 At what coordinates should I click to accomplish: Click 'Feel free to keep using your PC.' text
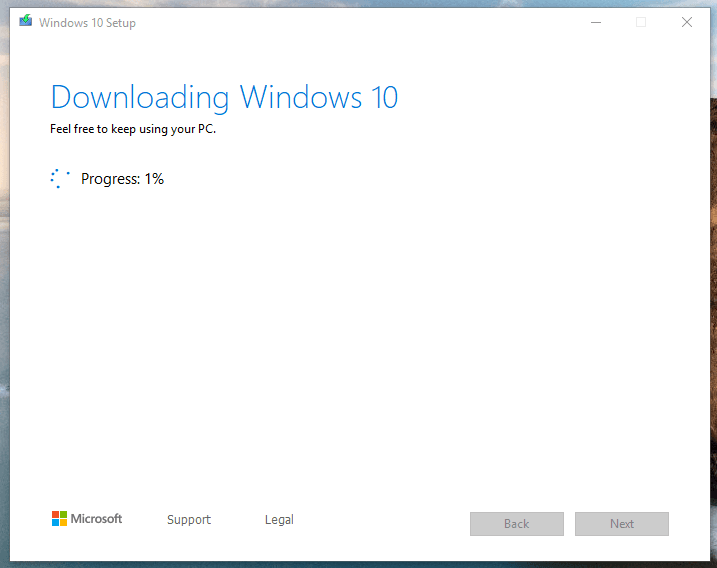tap(133, 129)
